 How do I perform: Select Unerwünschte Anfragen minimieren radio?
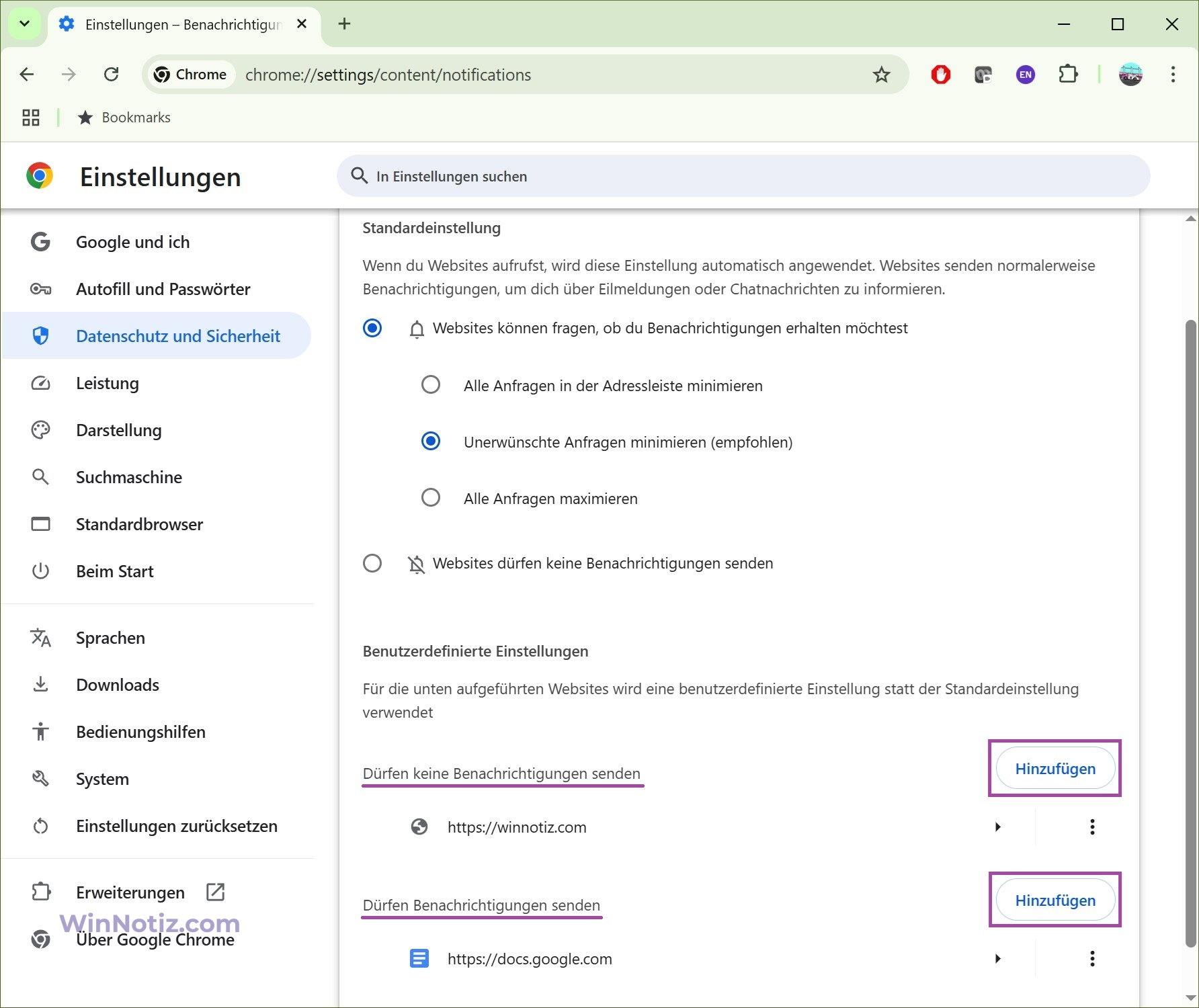[431, 442]
